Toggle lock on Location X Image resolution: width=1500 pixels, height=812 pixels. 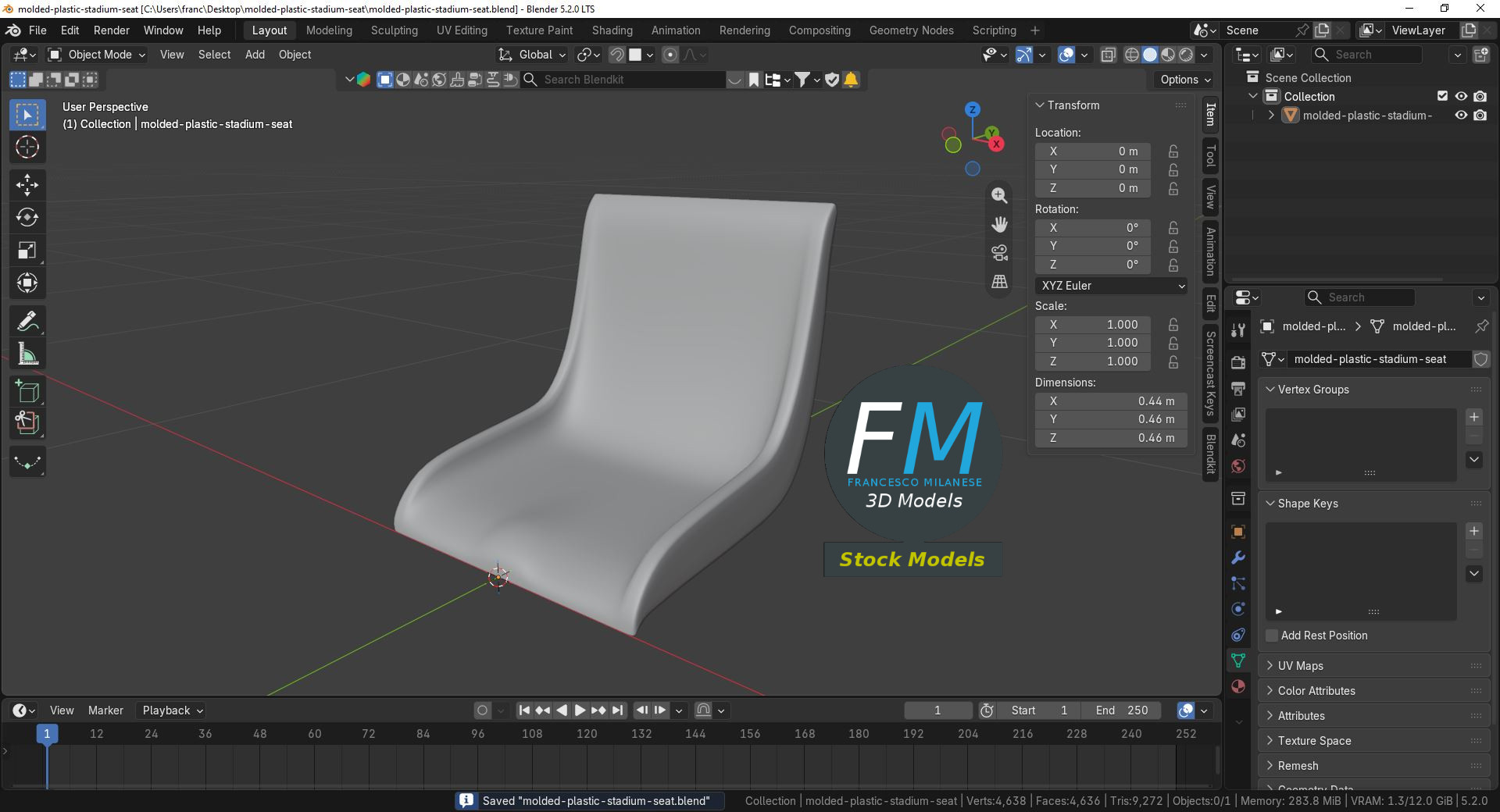pyautogui.click(x=1173, y=151)
